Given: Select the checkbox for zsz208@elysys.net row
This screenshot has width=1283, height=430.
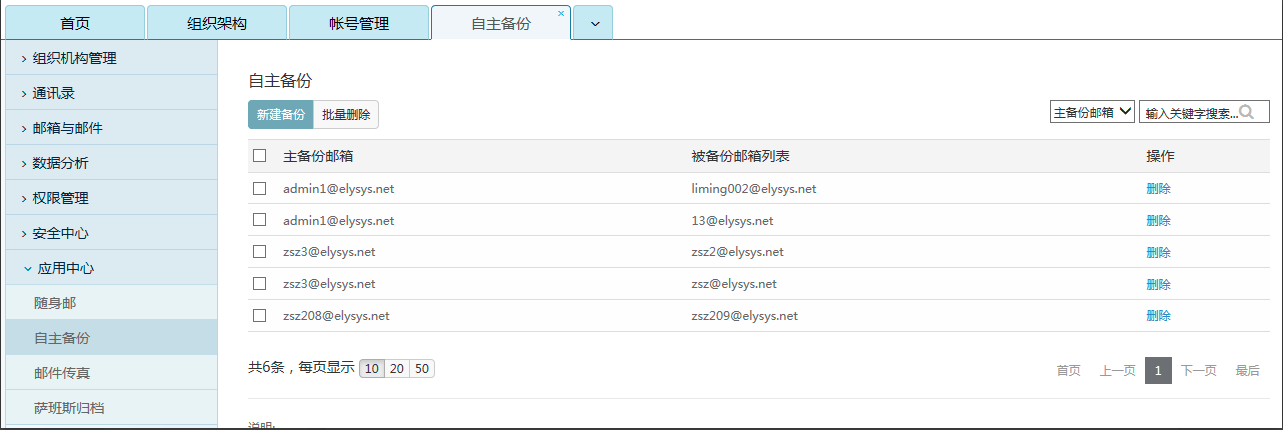Looking at the screenshot, I should [x=260, y=316].
